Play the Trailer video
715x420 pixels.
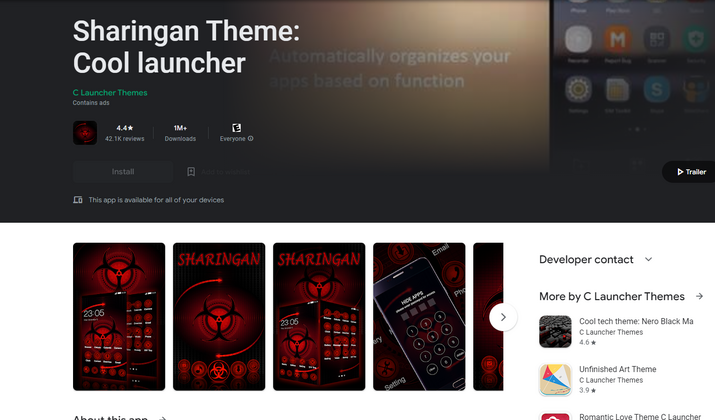click(x=691, y=172)
